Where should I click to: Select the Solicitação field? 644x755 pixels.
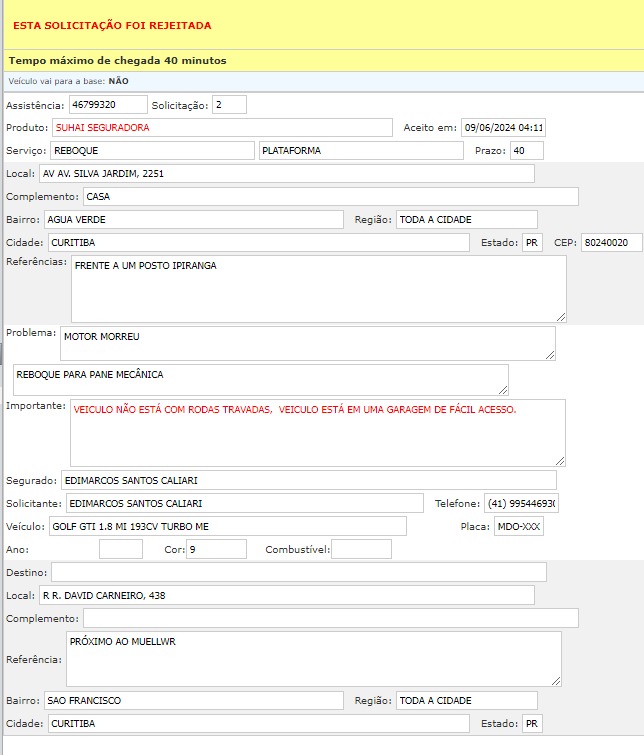point(228,104)
